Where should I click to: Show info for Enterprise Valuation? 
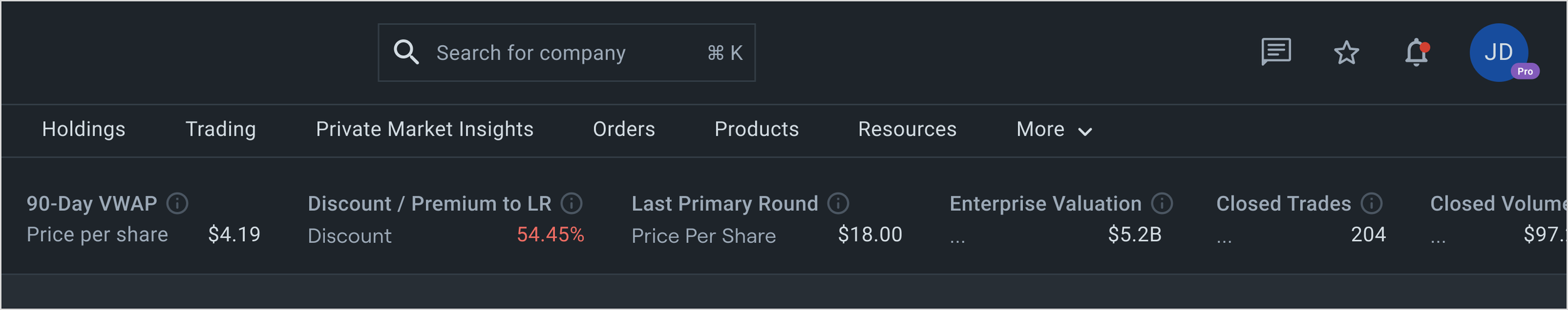coord(1162,204)
